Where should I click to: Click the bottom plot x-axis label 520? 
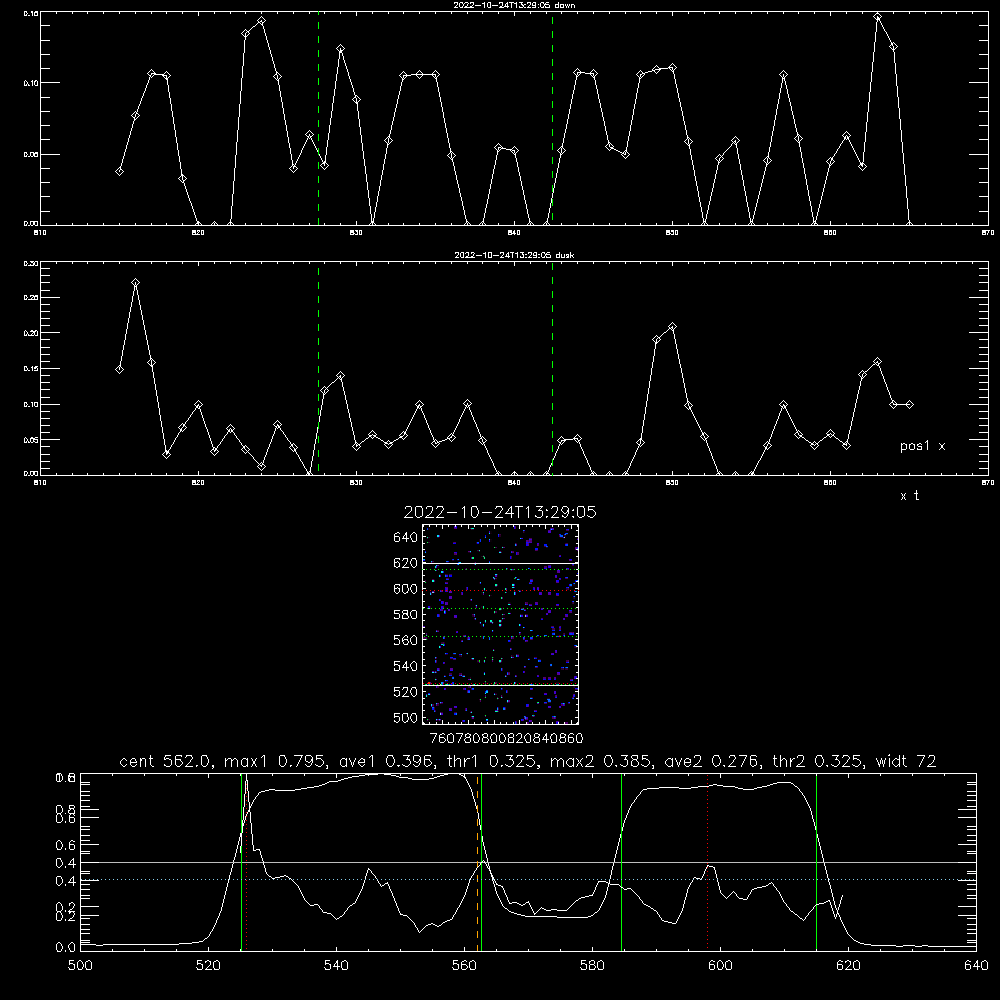(x=208, y=966)
